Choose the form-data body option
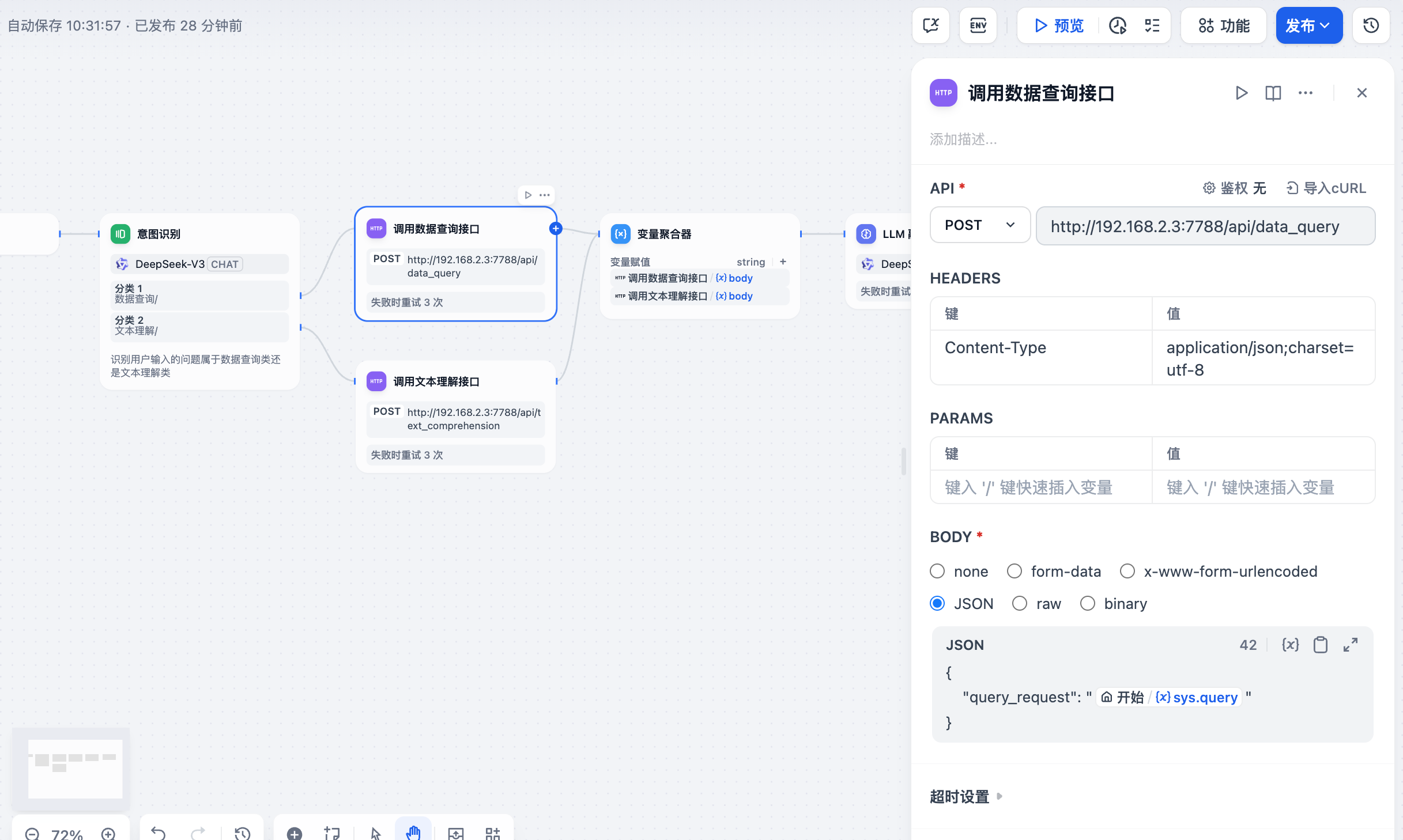Image resolution: width=1403 pixels, height=840 pixels. (1014, 571)
